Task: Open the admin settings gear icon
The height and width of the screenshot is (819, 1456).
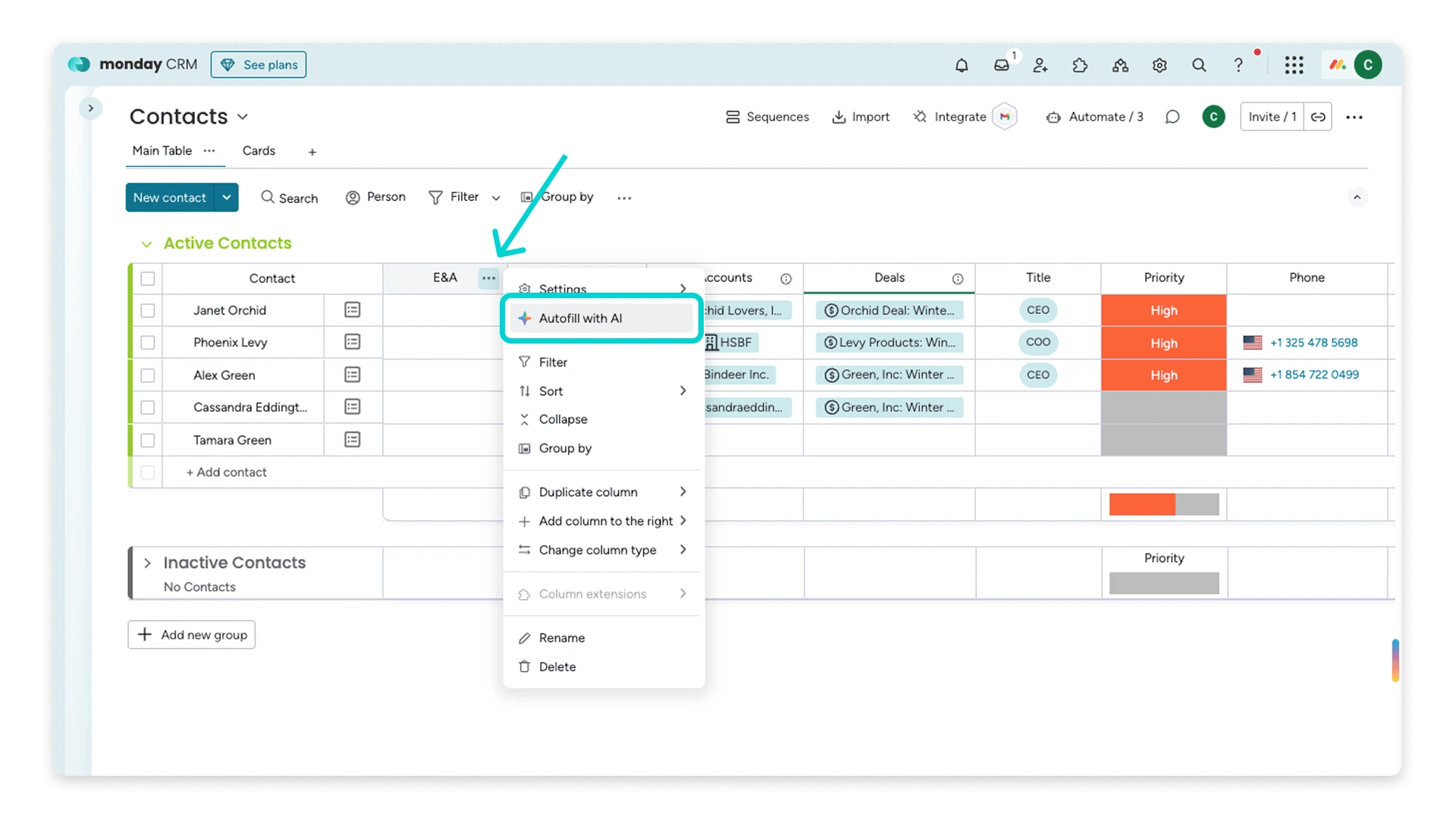Action: coord(1159,65)
